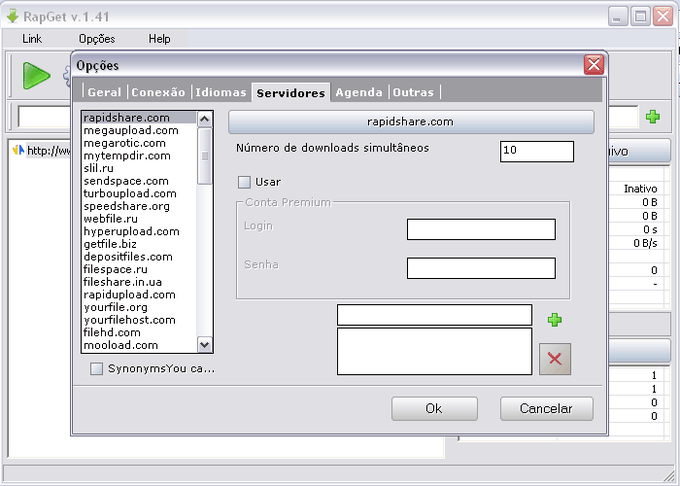Select the Servidores tab
The image size is (680, 486).
291,93
